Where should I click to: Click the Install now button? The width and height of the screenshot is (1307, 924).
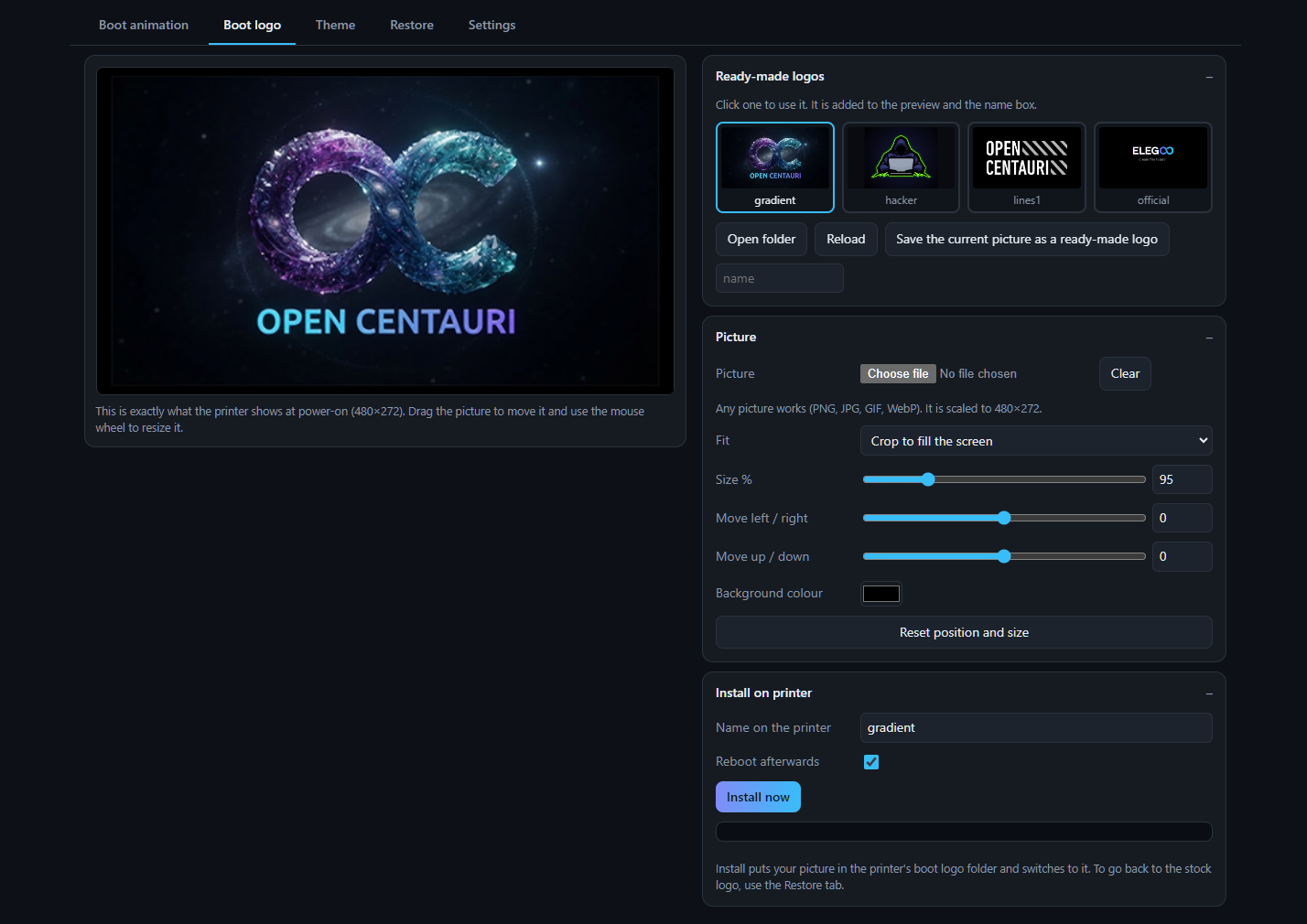758,797
